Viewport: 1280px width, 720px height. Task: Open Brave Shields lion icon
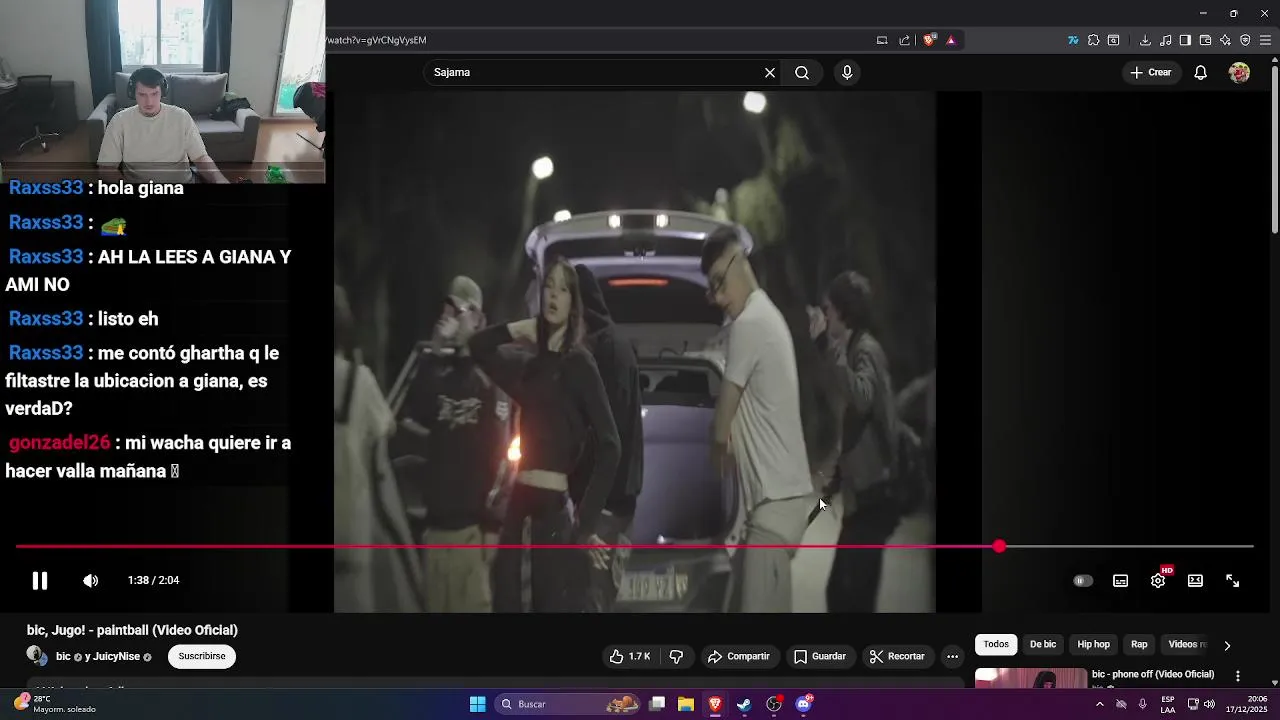pos(929,41)
